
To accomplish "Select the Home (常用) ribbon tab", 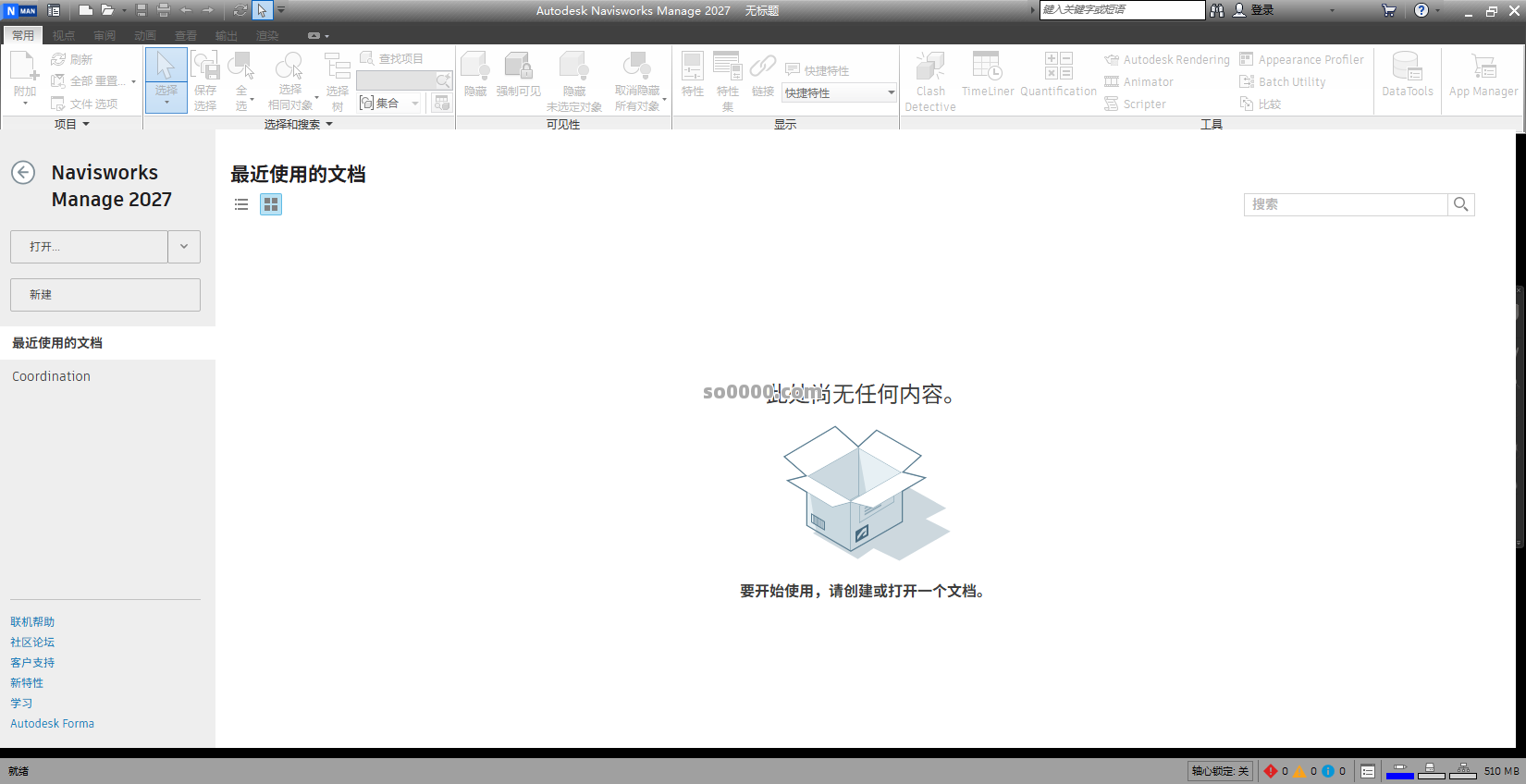I will pos(23,35).
